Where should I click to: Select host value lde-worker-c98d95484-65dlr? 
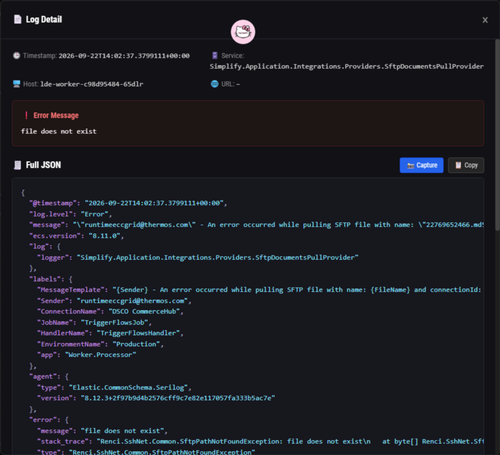click(92, 84)
